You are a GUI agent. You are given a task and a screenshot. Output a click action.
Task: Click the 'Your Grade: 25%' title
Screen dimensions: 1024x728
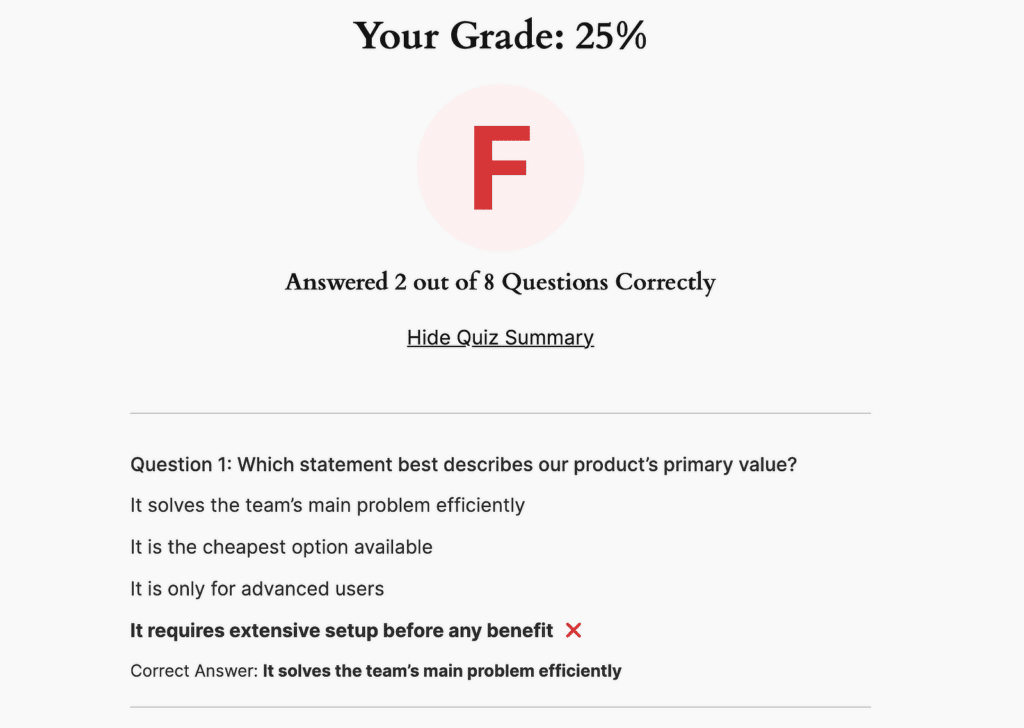point(500,36)
